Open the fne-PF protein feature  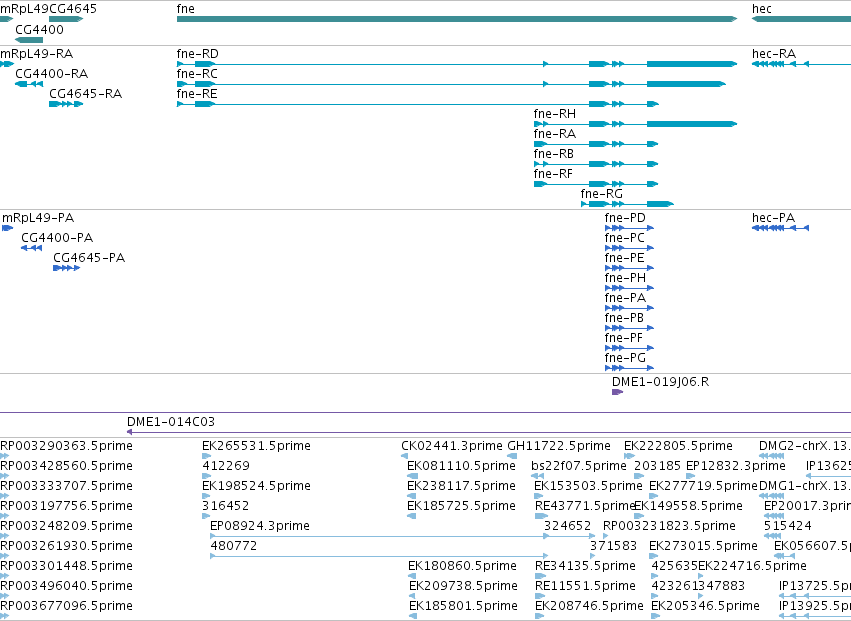pyautogui.click(x=629, y=348)
